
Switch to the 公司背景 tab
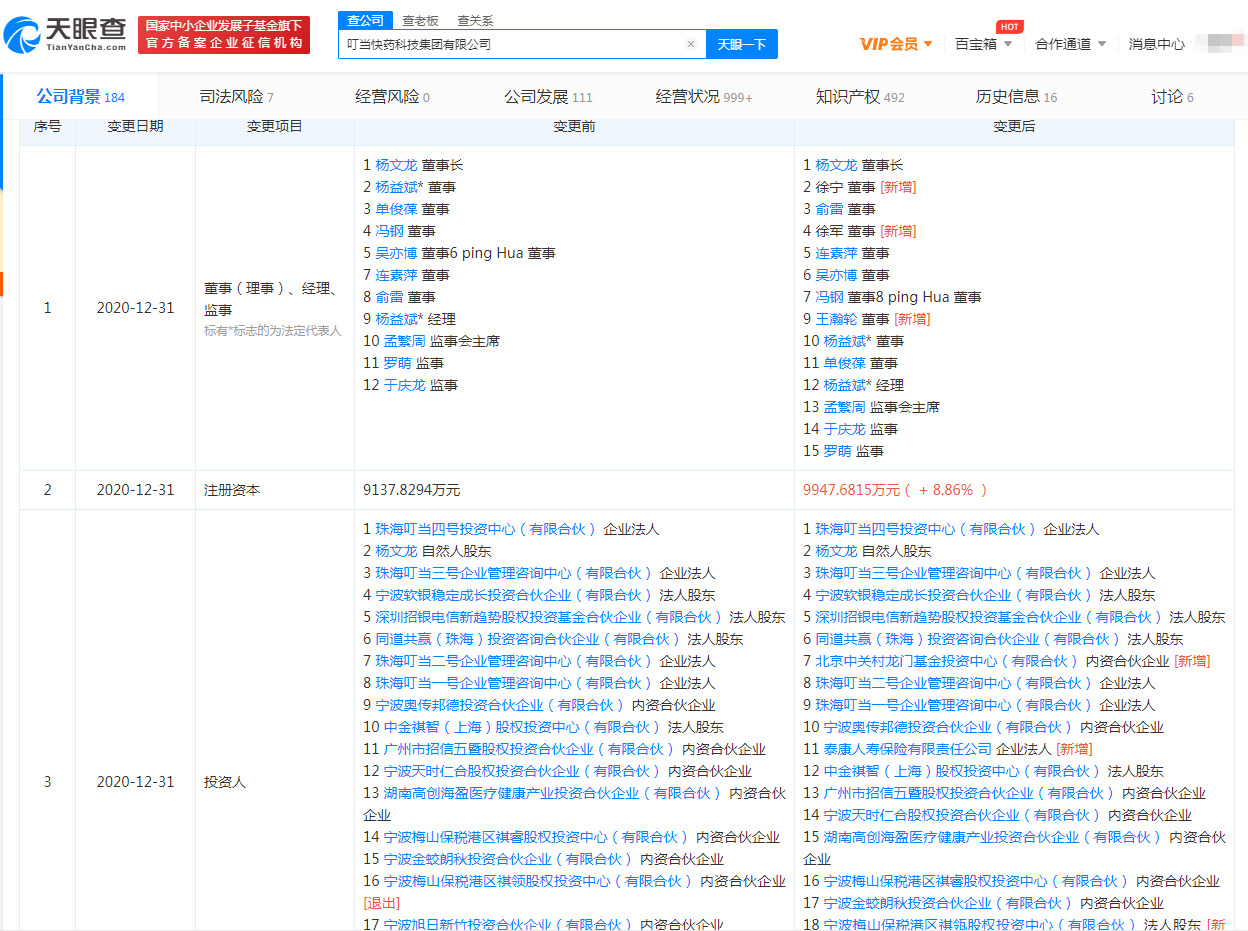click(80, 97)
